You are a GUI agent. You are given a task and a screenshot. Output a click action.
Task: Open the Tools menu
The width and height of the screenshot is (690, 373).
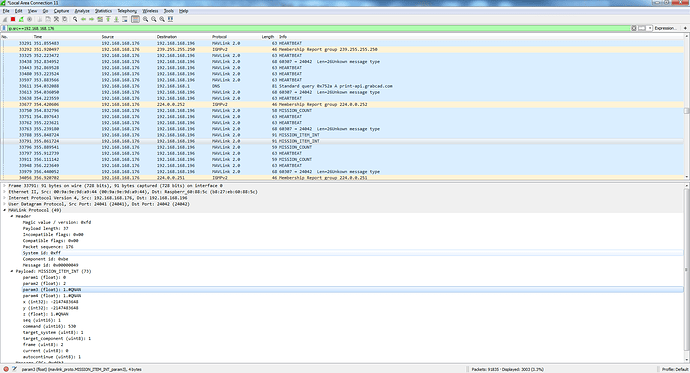169,11
